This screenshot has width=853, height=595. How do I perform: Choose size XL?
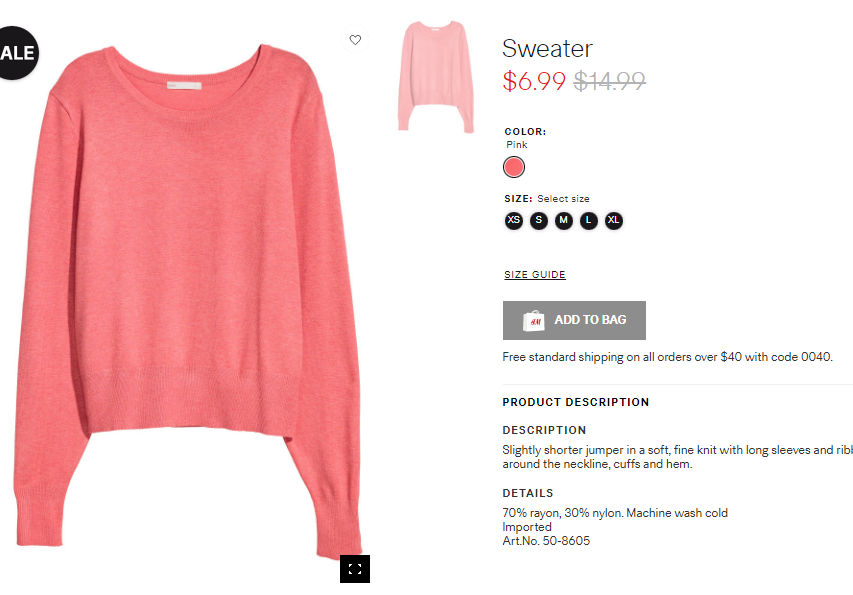coord(614,220)
